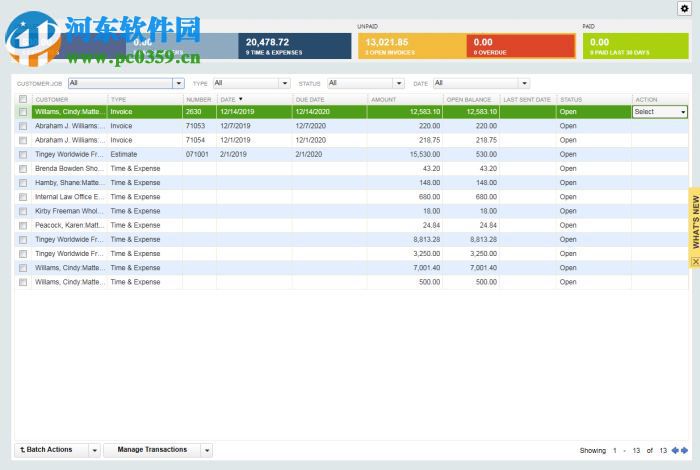Click the 12/7/2019 date cell
This screenshot has height=470, width=700.
tap(235, 126)
